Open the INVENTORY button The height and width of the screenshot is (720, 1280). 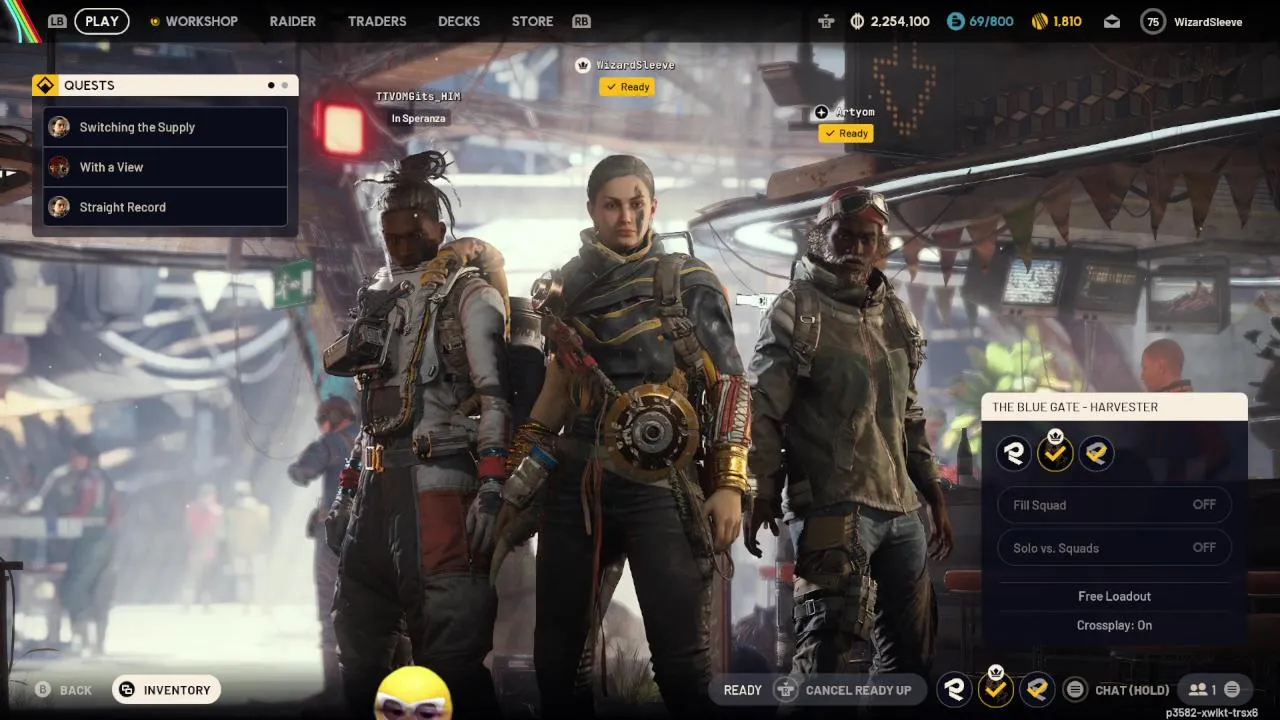pyautogui.click(x=166, y=690)
